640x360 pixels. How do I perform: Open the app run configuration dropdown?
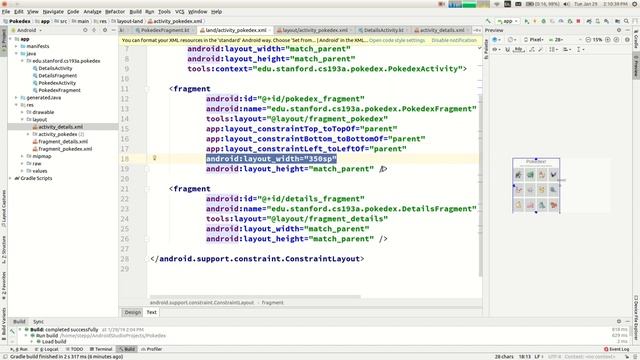(508, 21)
